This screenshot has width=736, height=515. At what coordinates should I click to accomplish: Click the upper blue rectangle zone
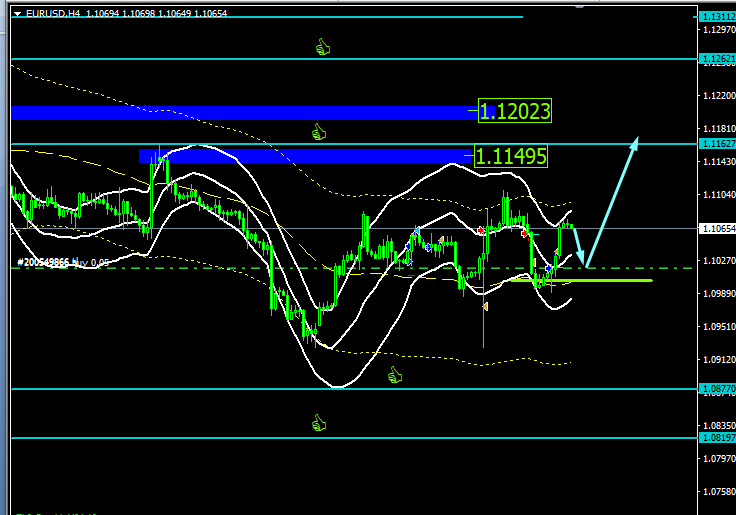point(240,112)
